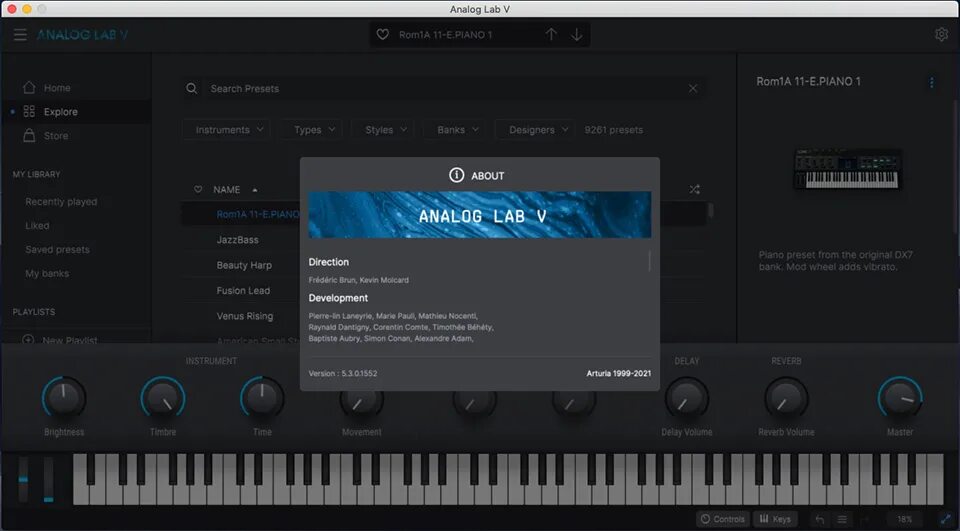Click the Home house icon
This screenshot has height=531, width=960.
point(29,88)
